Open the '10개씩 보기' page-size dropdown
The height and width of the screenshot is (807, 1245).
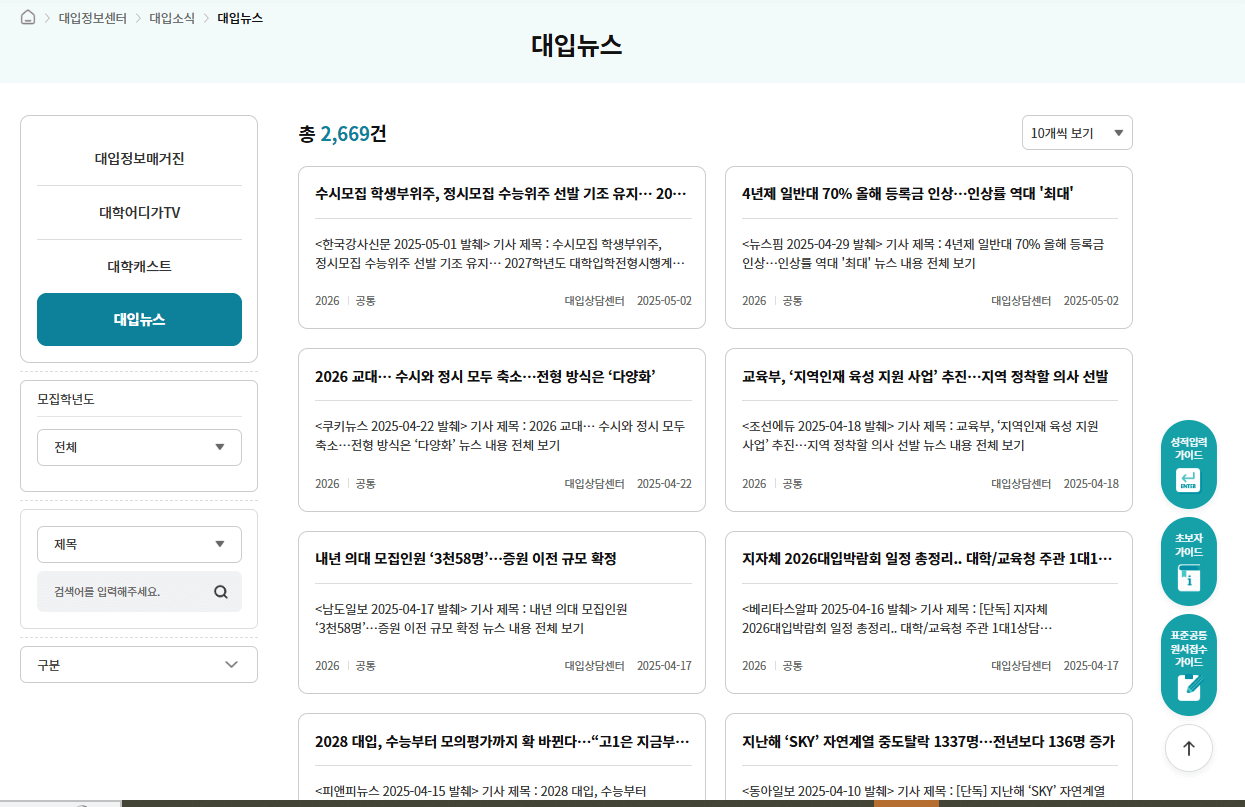[1077, 132]
